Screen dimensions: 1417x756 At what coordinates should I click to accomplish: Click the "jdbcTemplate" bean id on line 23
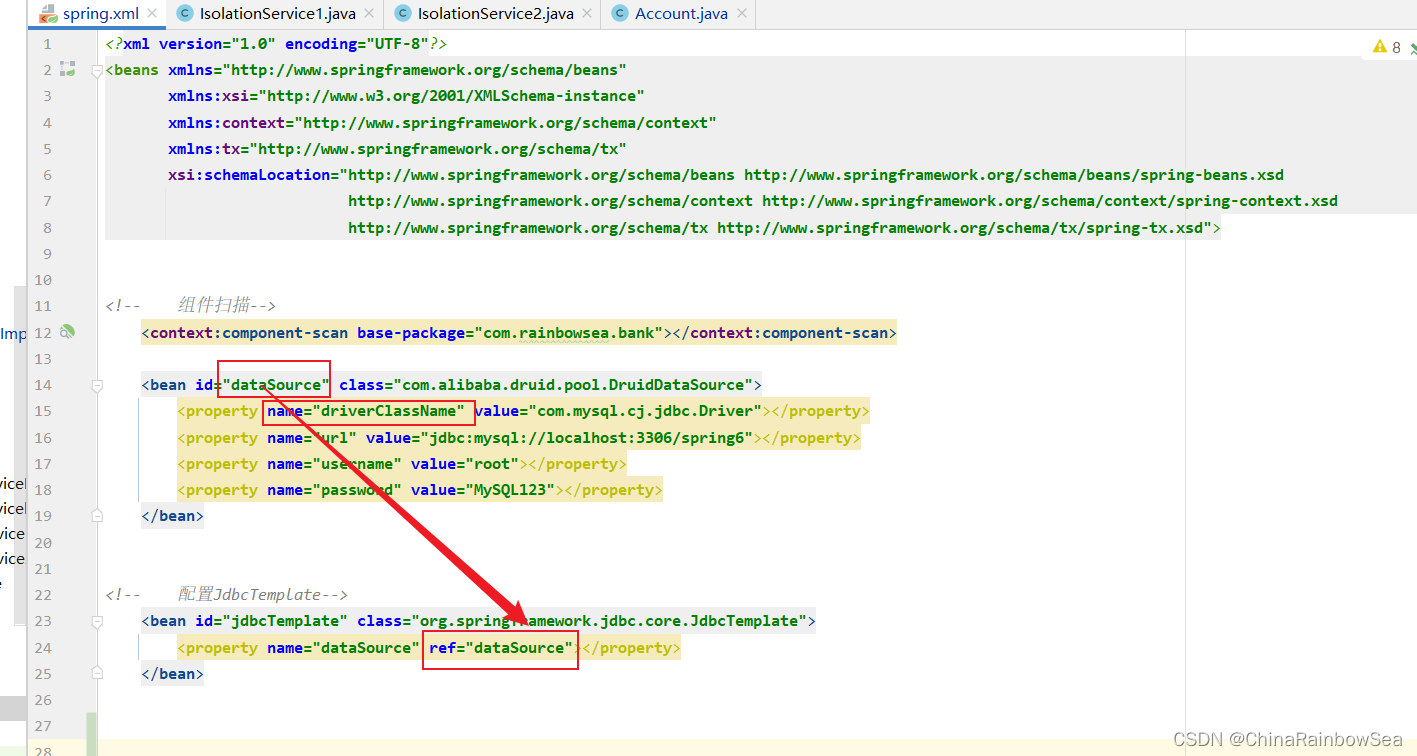[284, 621]
